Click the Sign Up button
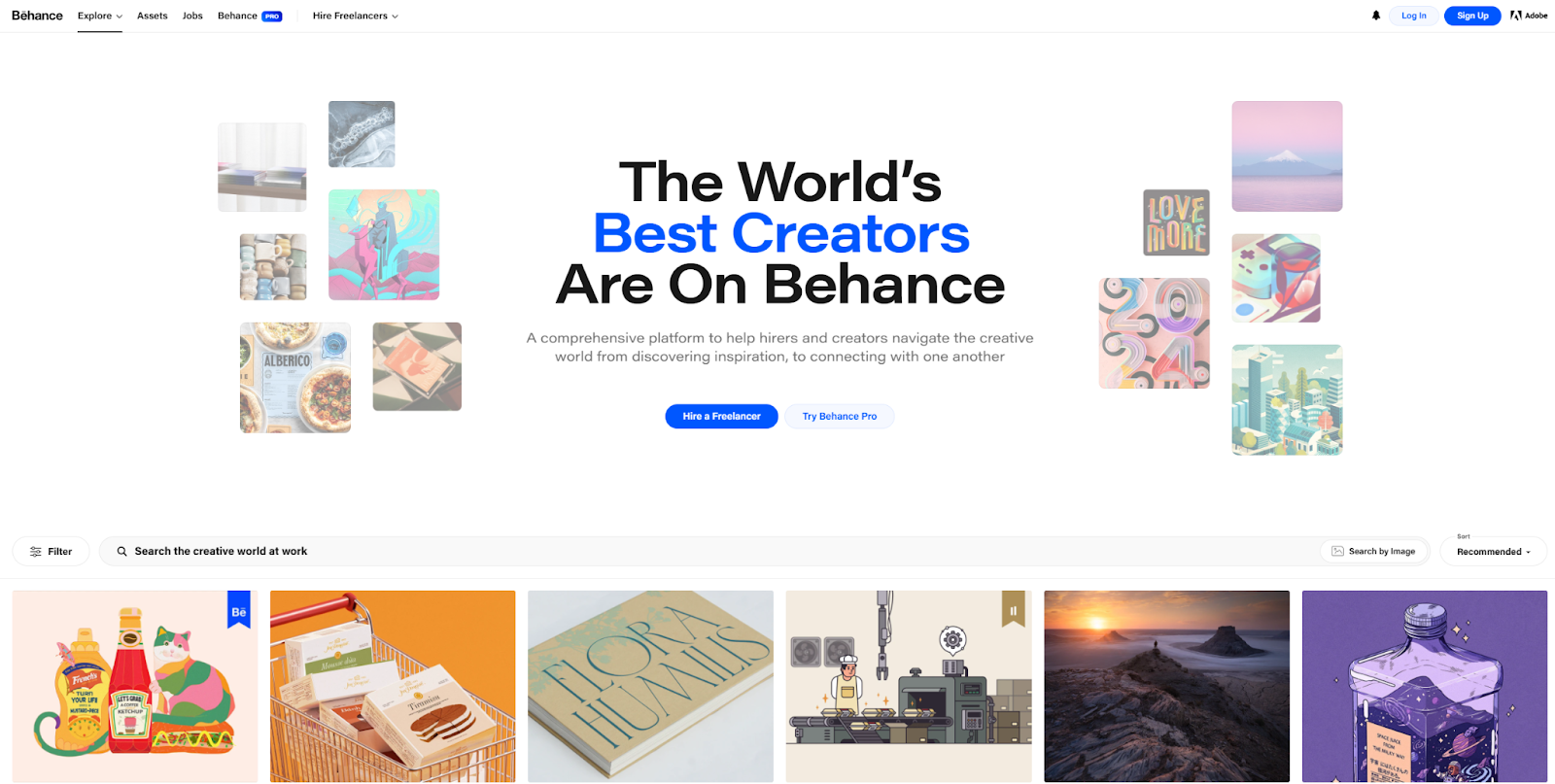The height and width of the screenshot is (784, 1555). point(1472,16)
